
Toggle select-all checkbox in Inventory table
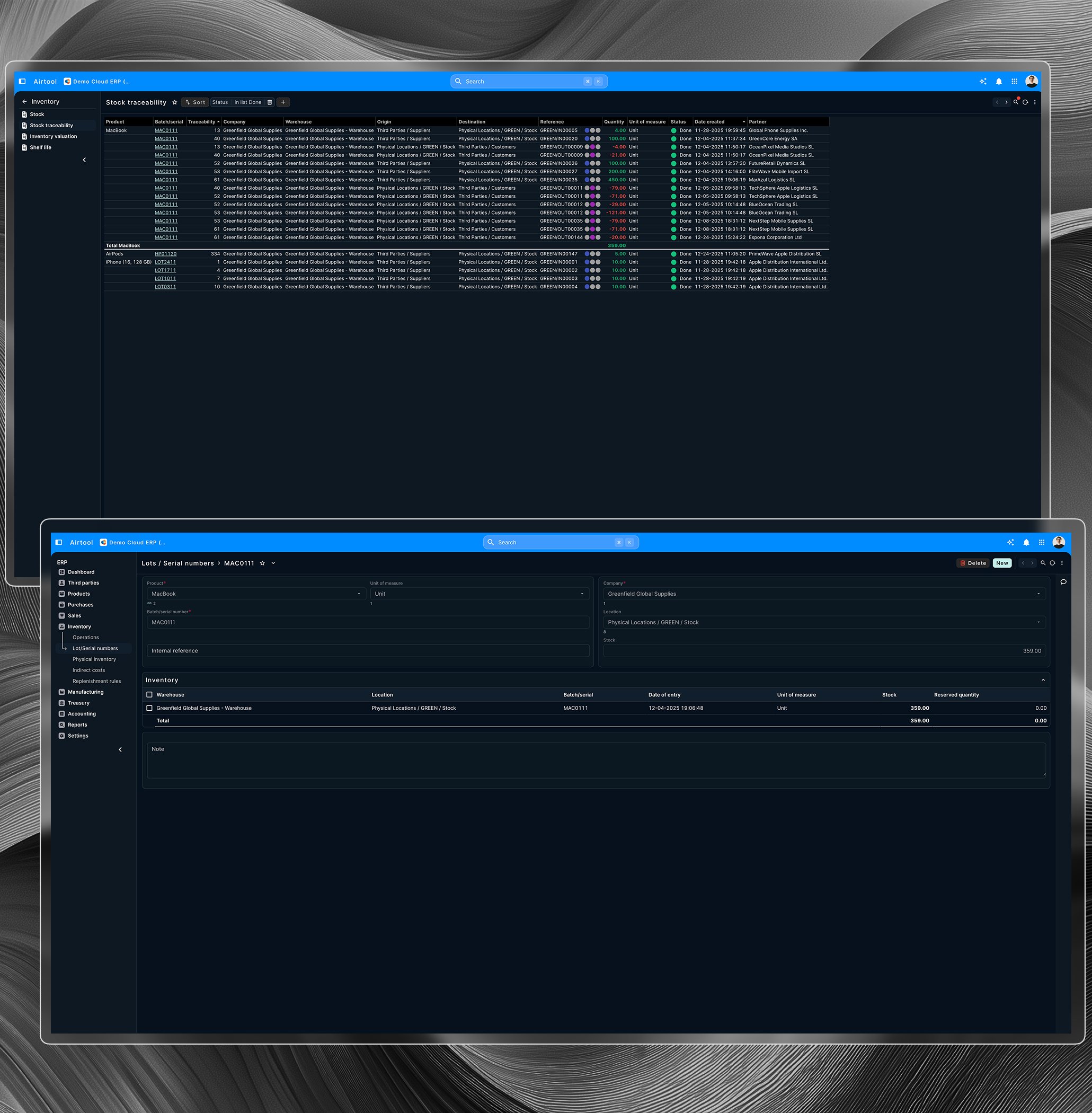150,695
